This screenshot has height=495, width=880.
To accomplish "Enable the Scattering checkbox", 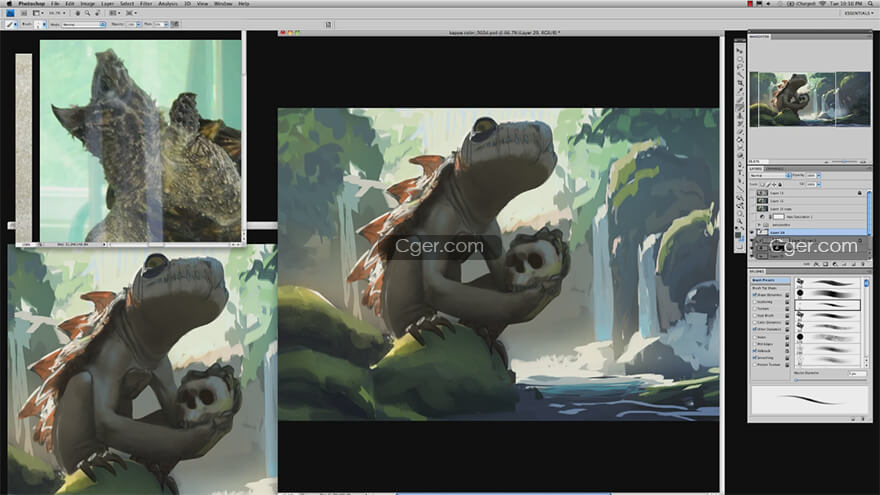I will (754, 302).
